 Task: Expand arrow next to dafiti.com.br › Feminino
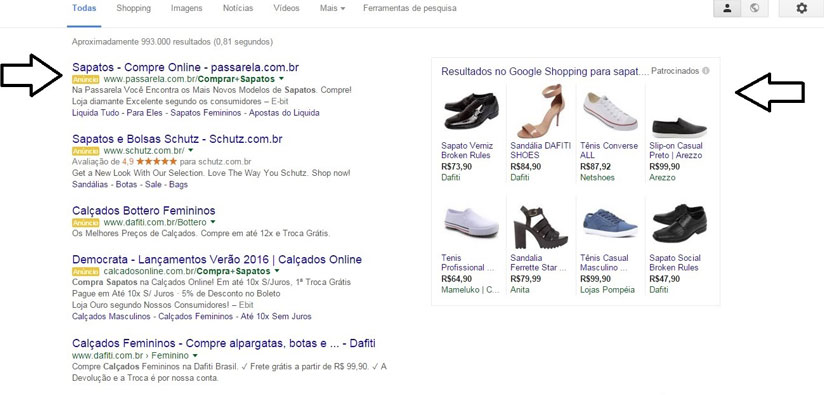(x=195, y=356)
